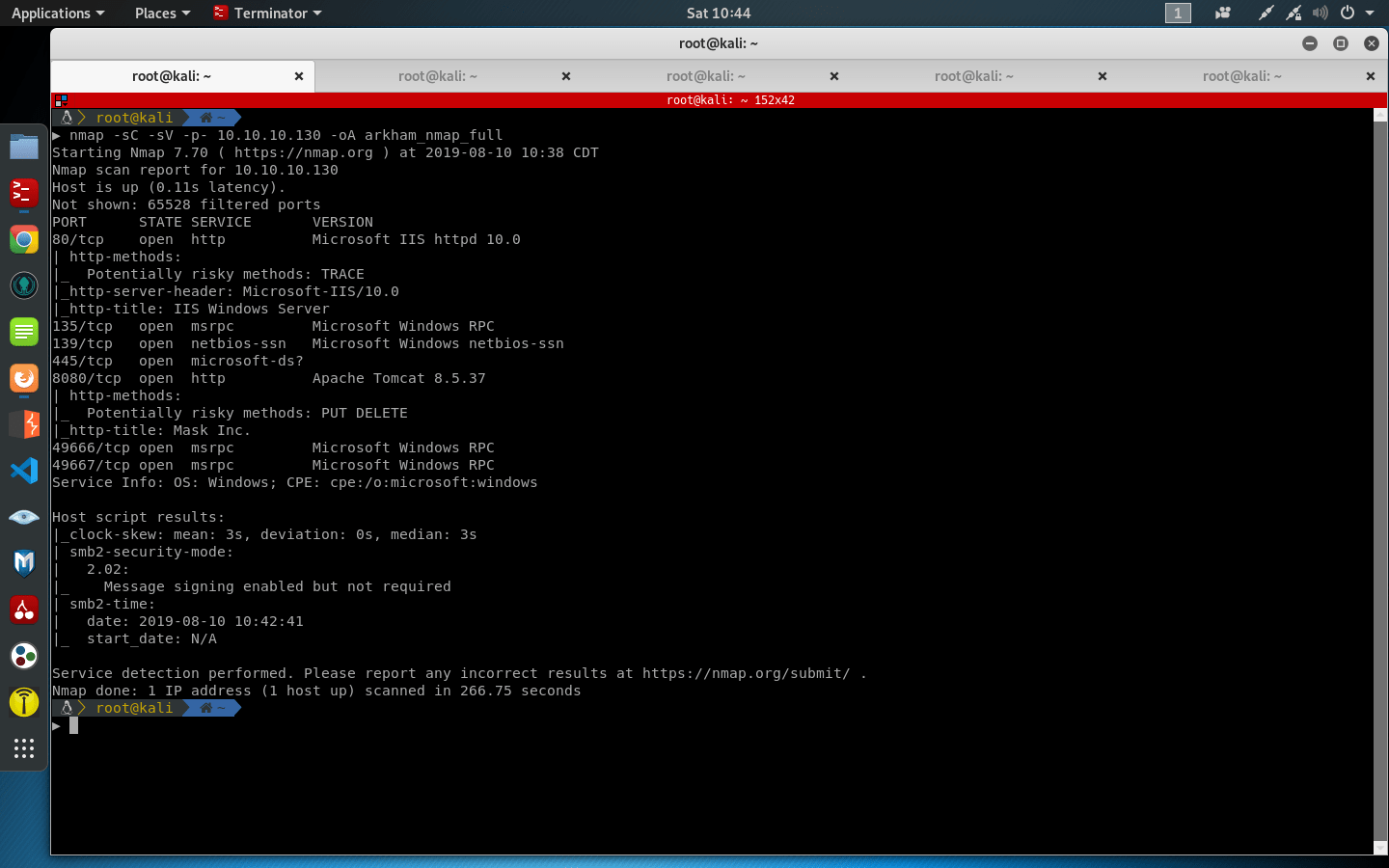The height and width of the screenshot is (868, 1389).
Task: Switch to the fifth root@kali tab
Action: (1242, 76)
